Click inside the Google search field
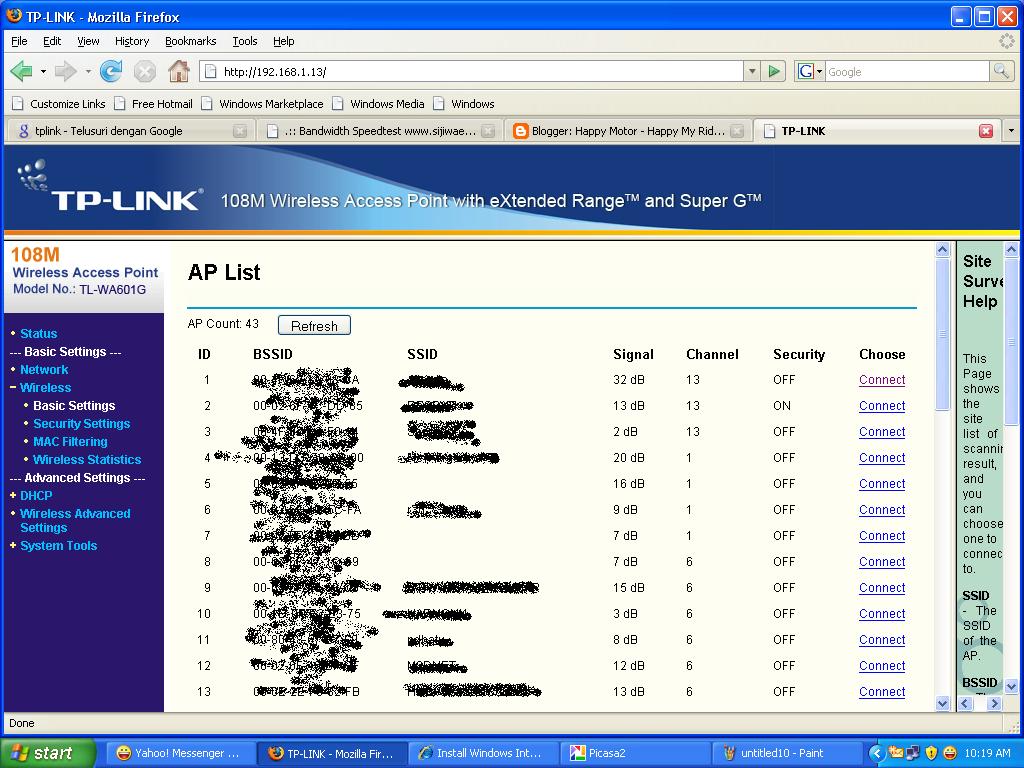This screenshot has width=1024, height=768. click(907, 71)
